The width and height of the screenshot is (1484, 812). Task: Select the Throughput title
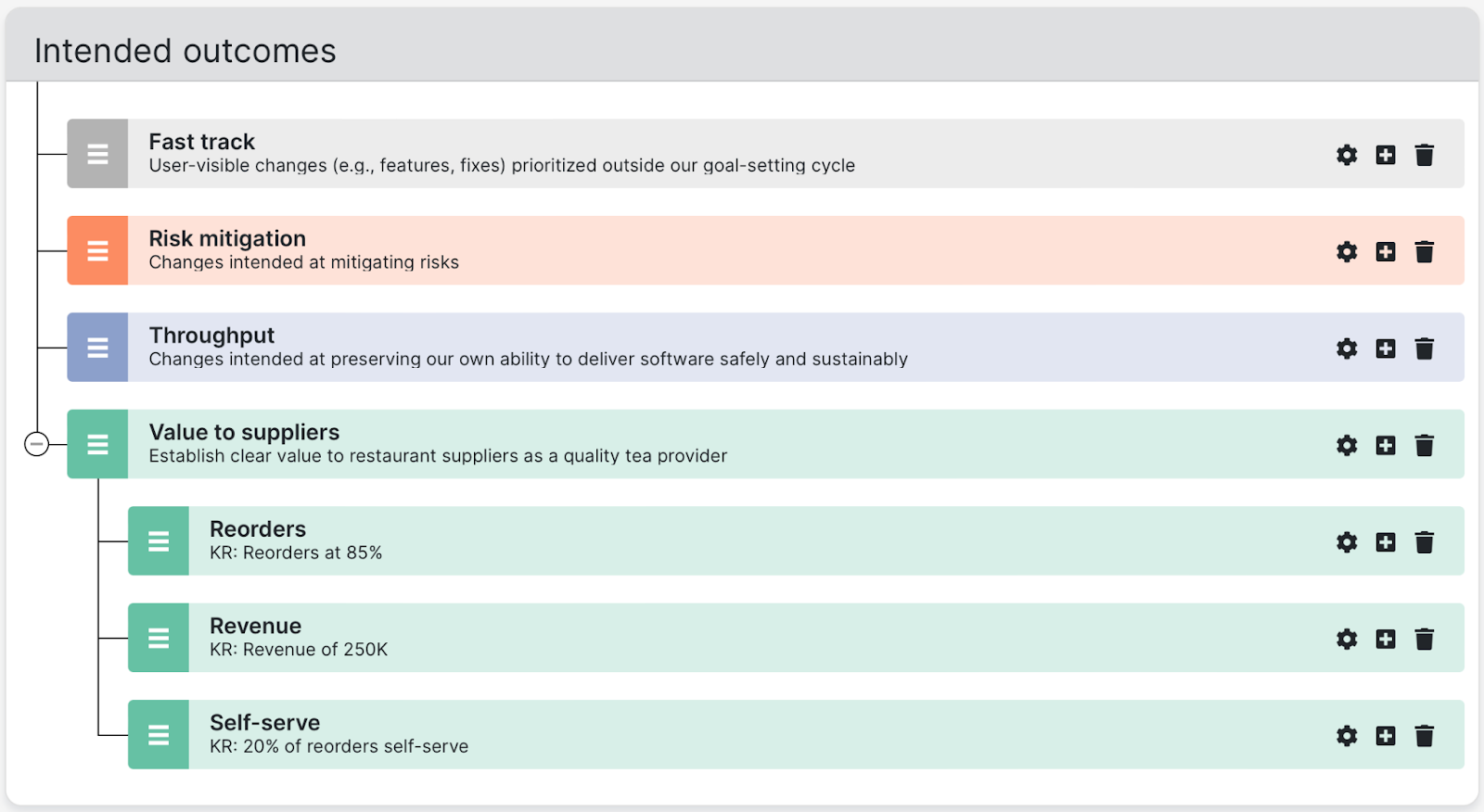point(211,336)
